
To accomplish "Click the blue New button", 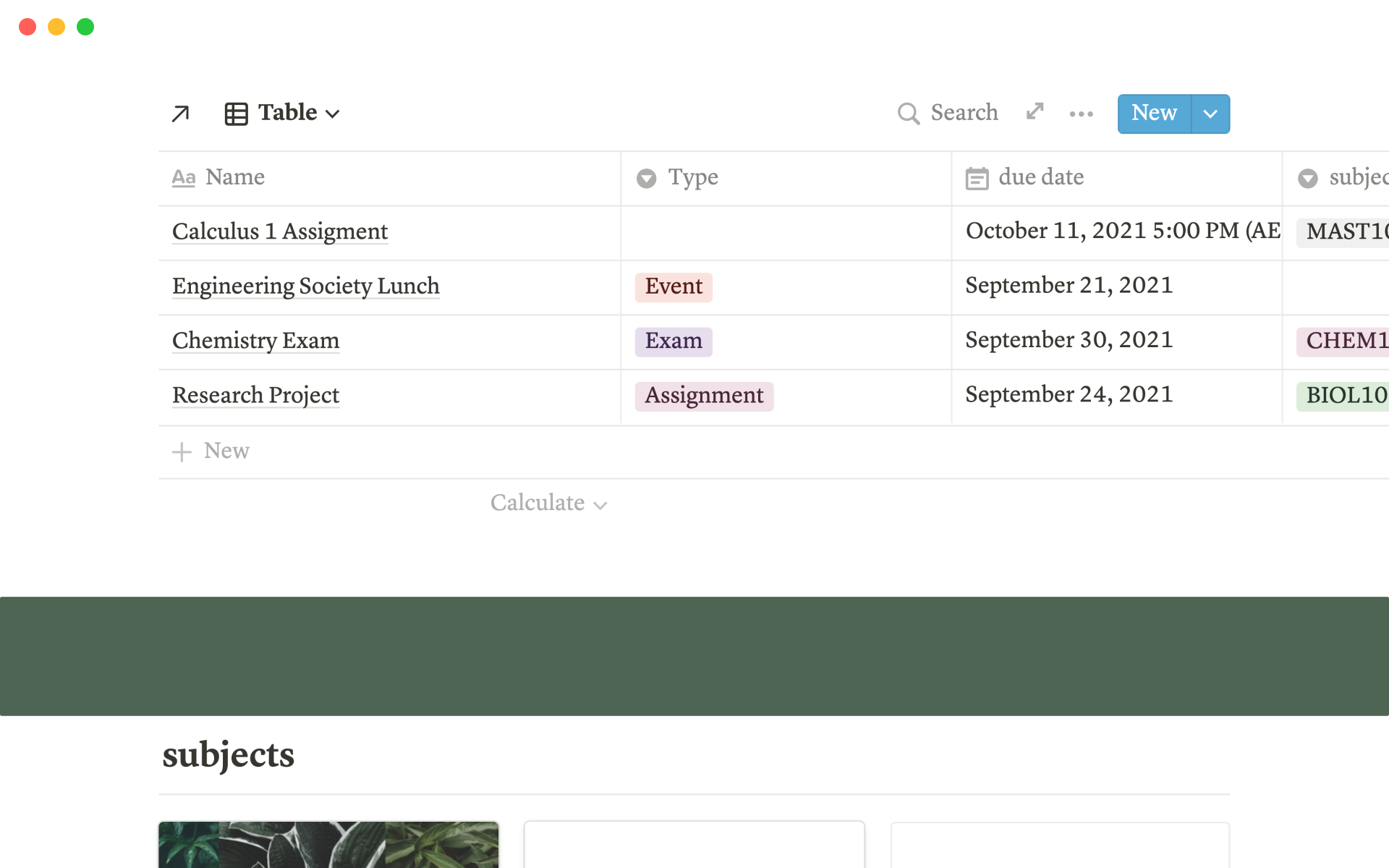I will tap(1153, 114).
